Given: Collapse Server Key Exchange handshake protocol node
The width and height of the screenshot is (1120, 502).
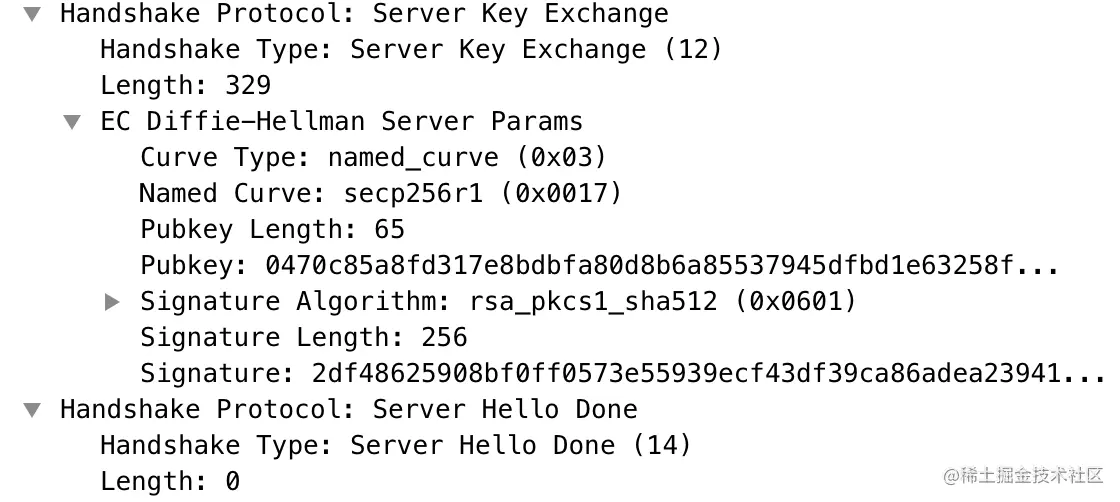Looking at the screenshot, I should click(x=33, y=15).
